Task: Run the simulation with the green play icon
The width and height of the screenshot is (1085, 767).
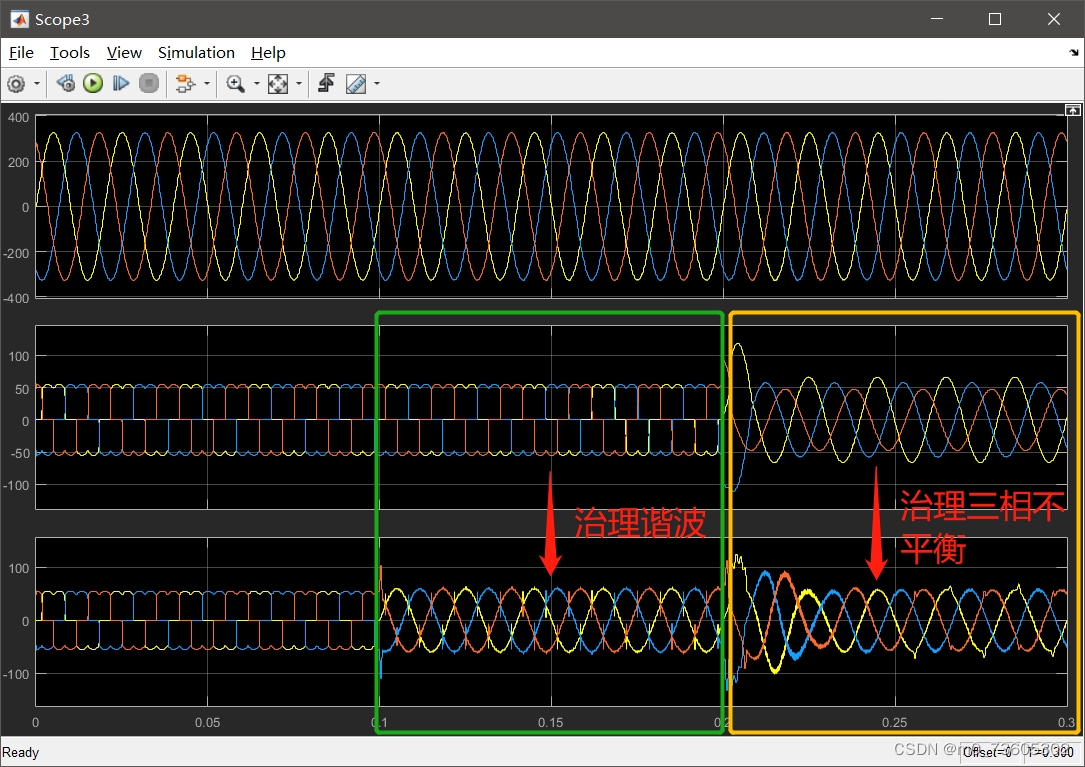Action: click(x=93, y=83)
